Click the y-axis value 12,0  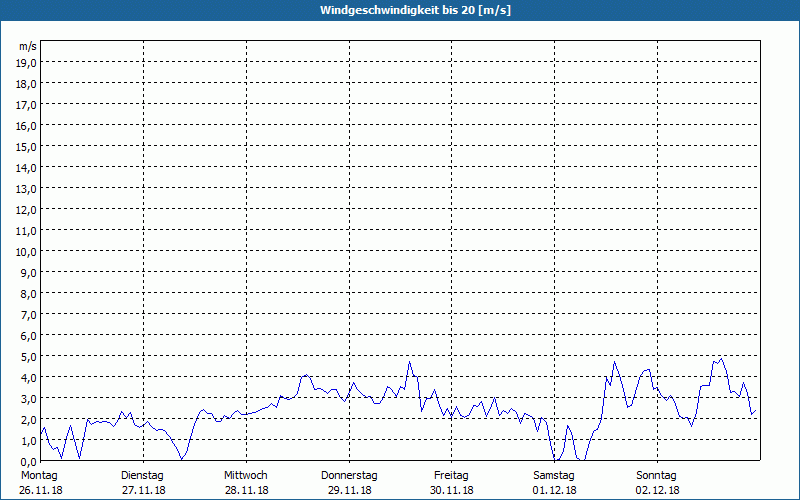26,210
